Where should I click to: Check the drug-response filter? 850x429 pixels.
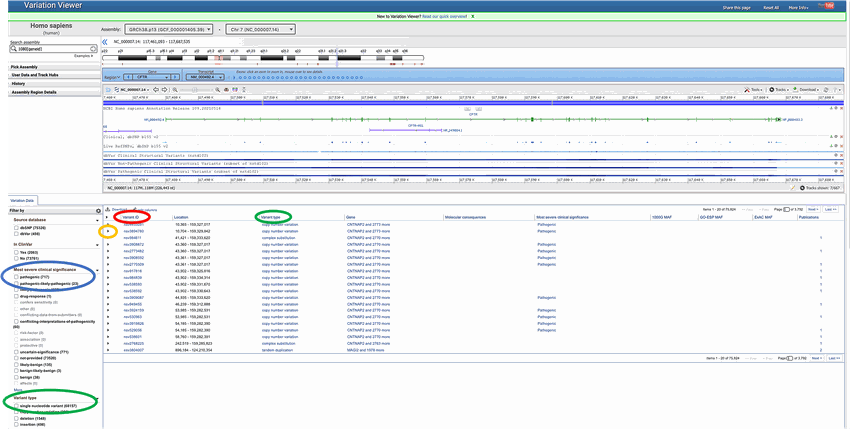[x=16, y=297]
